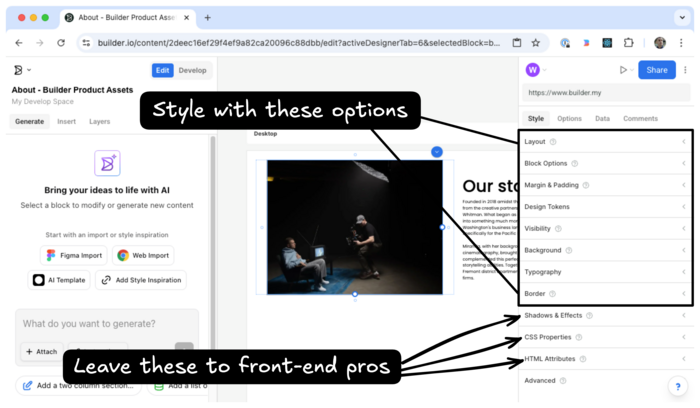Expand the Shadows & Effects section
Viewport: 700px width, 408px height.
pyautogui.click(x=606, y=316)
